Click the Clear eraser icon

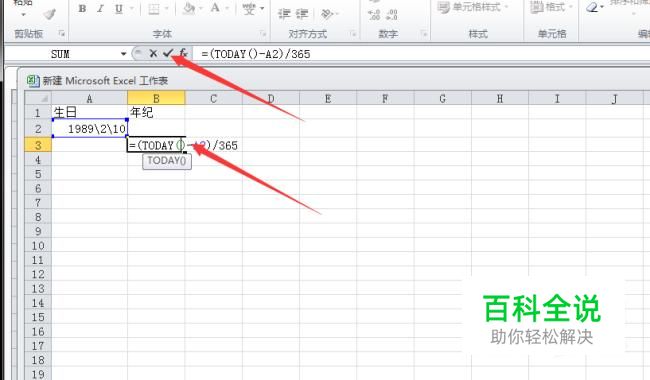point(592,8)
